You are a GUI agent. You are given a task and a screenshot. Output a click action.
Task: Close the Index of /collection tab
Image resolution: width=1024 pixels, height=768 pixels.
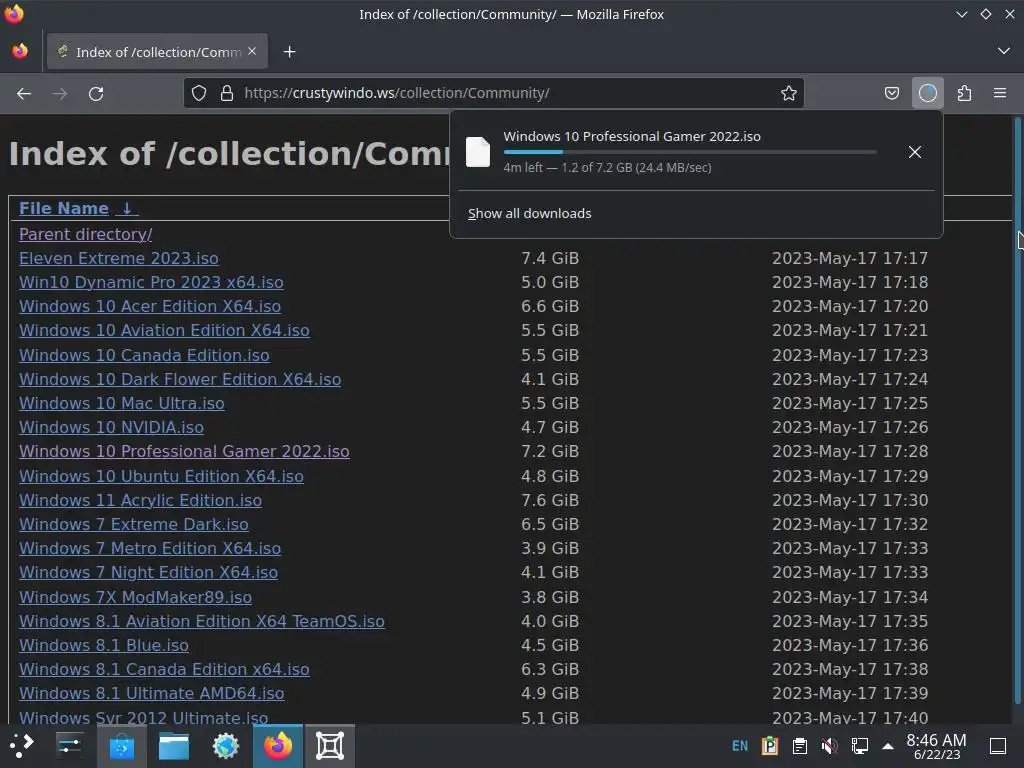252,51
